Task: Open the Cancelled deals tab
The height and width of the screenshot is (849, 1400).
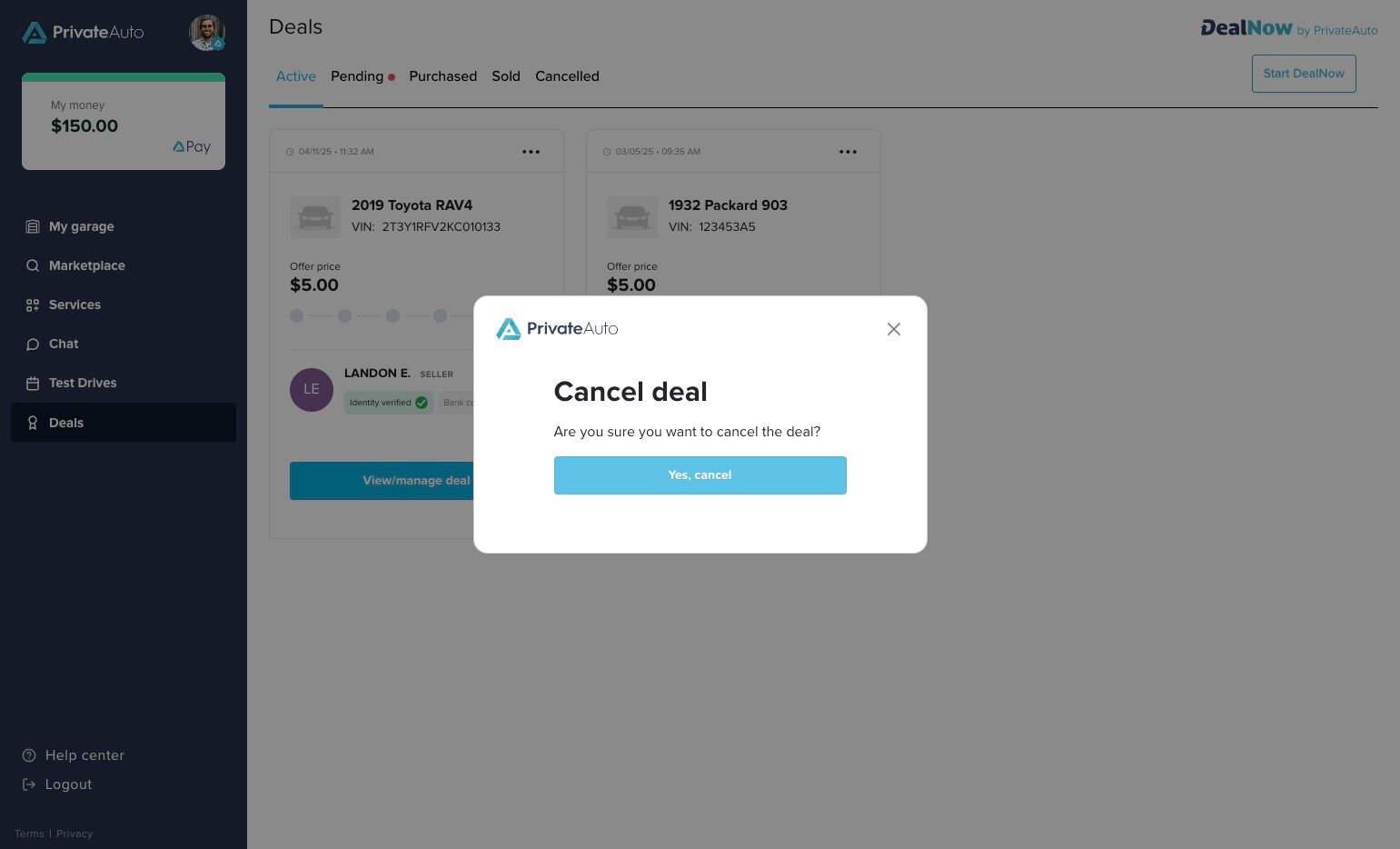Action: tap(567, 76)
